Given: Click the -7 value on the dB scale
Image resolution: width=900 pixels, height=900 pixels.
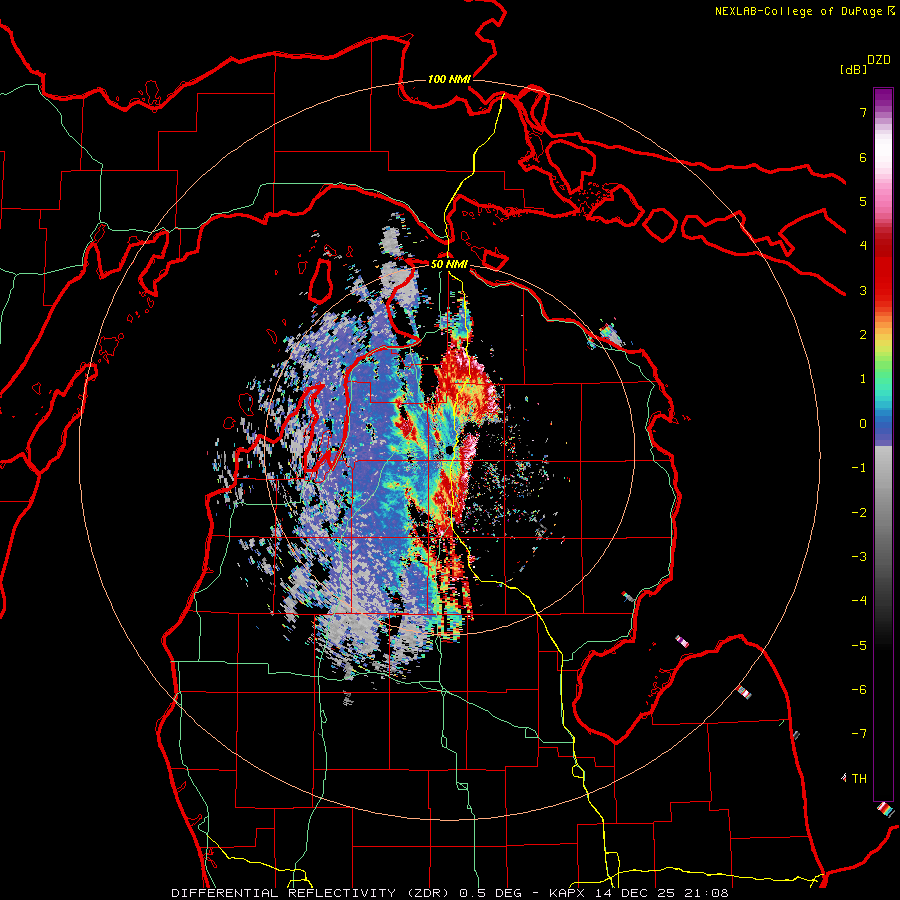Looking at the screenshot, I should click(x=859, y=734).
